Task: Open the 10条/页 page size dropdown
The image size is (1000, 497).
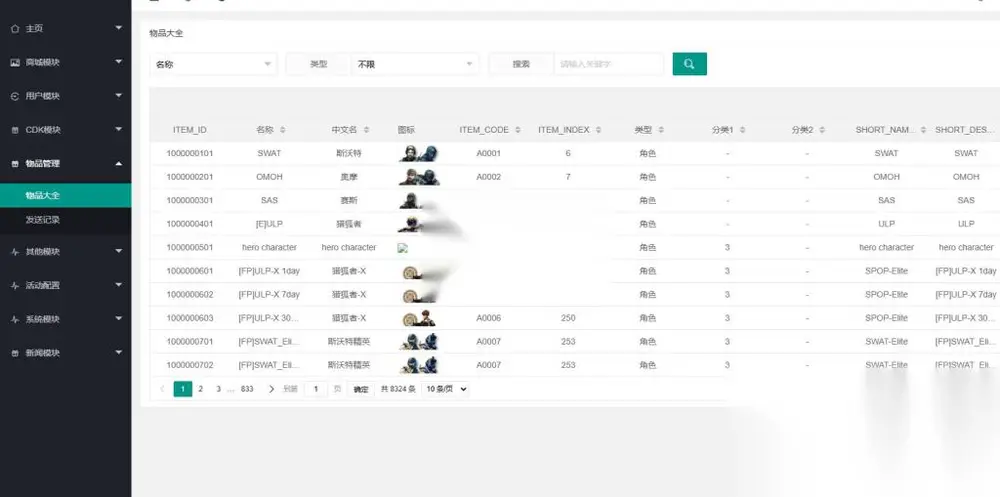Action: (445, 389)
